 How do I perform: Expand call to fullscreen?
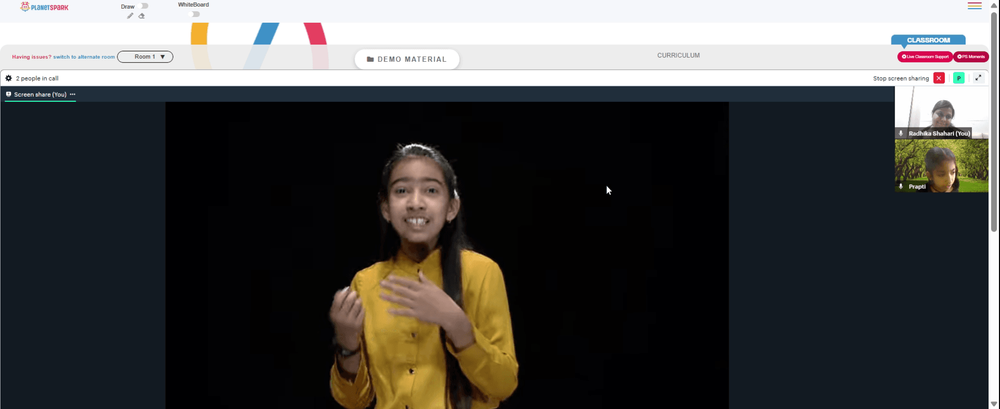pyautogui.click(x=979, y=78)
